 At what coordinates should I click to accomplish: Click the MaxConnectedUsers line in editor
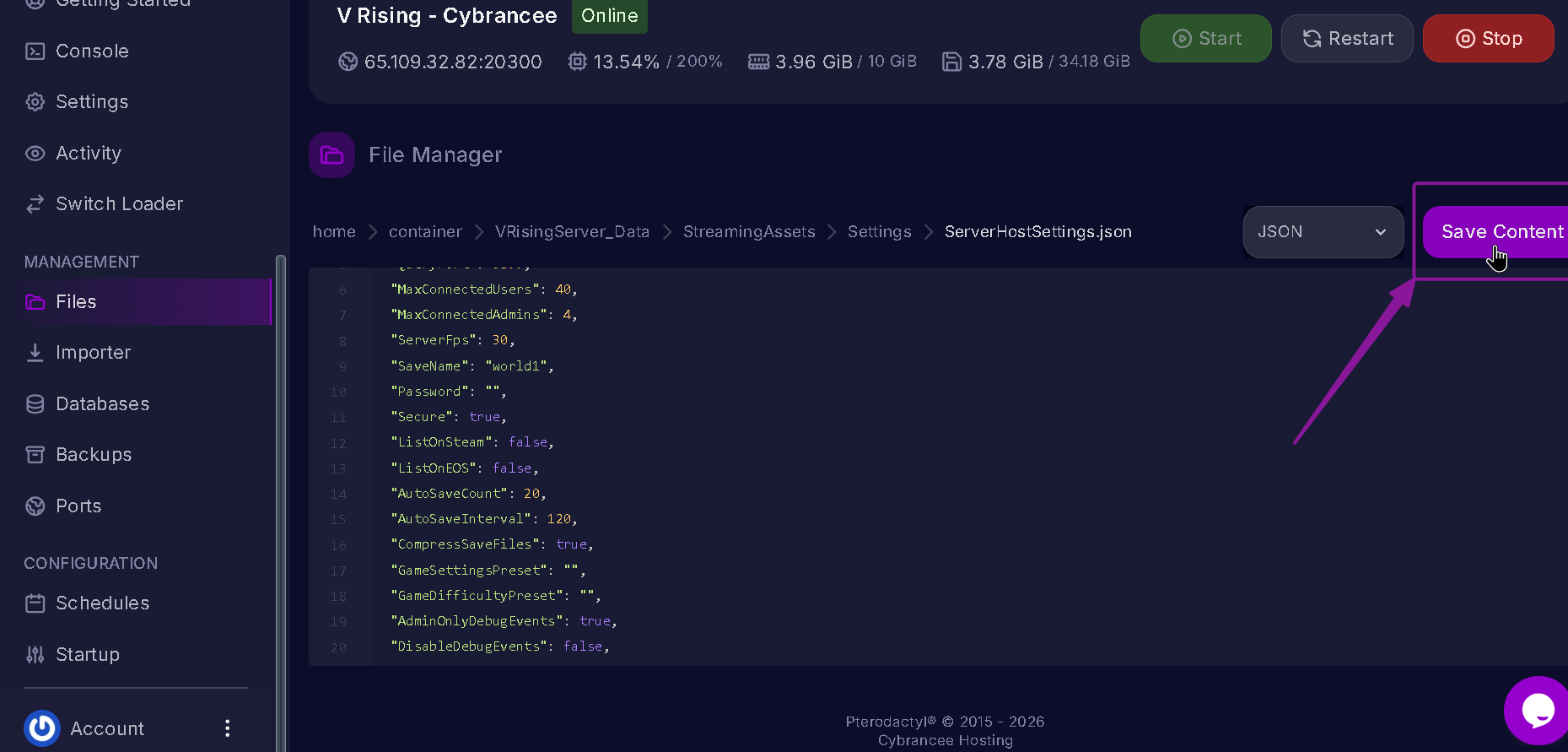484,289
